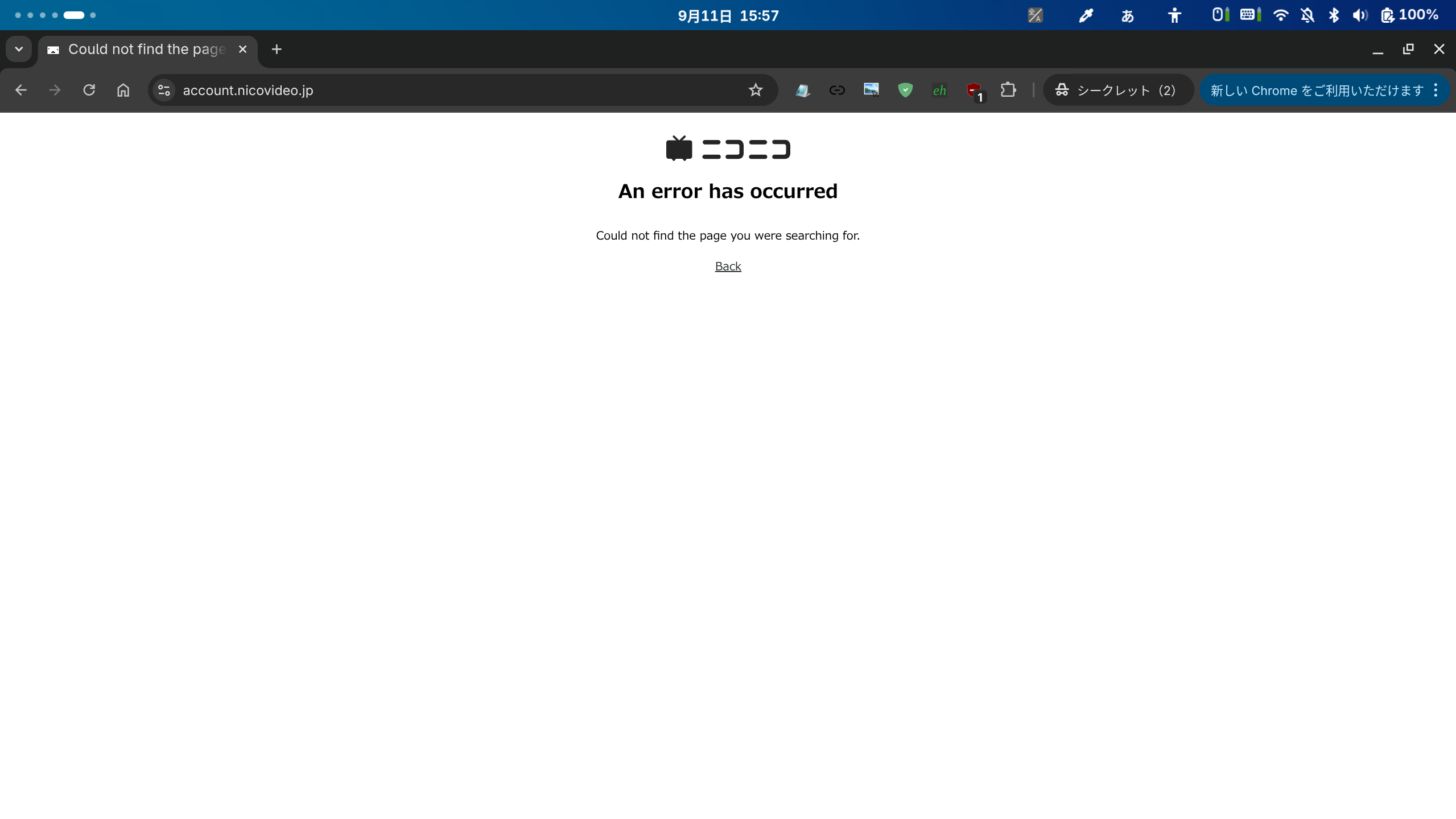Open the incognito シークレット (2) indicator
Screen dimensions: 1456x819
[x=1118, y=90]
